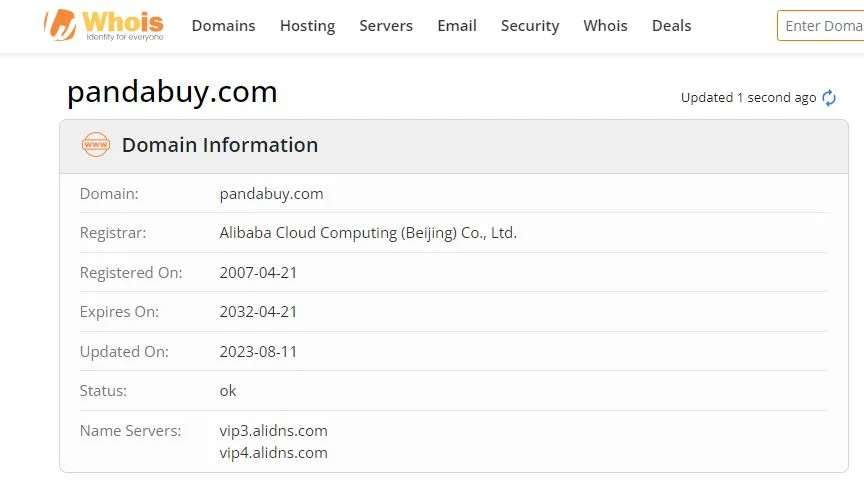Viewport: 864px width, 488px height.
Task: Open the Security menu
Action: (530, 26)
